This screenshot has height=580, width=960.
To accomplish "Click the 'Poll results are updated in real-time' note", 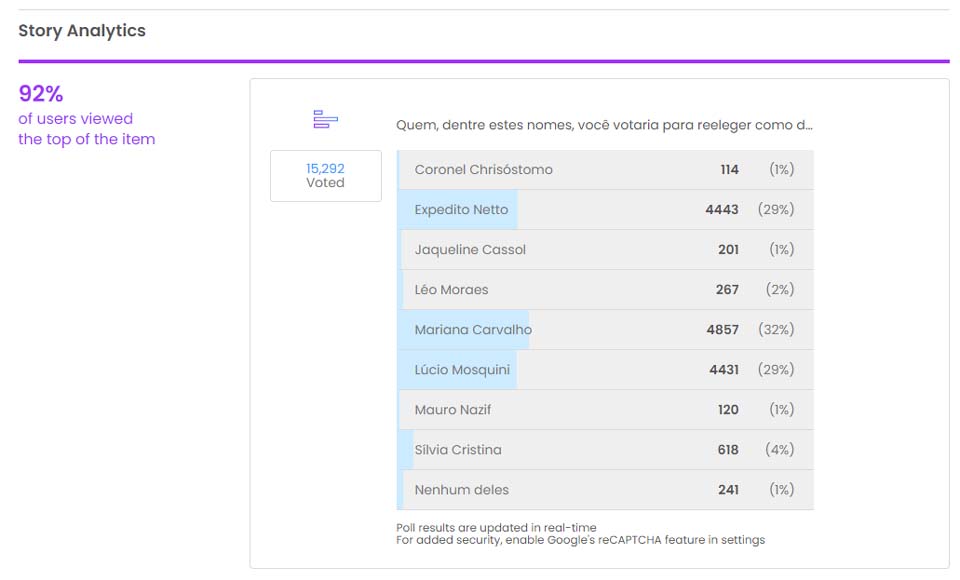I will pyautogui.click(x=496, y=527).
